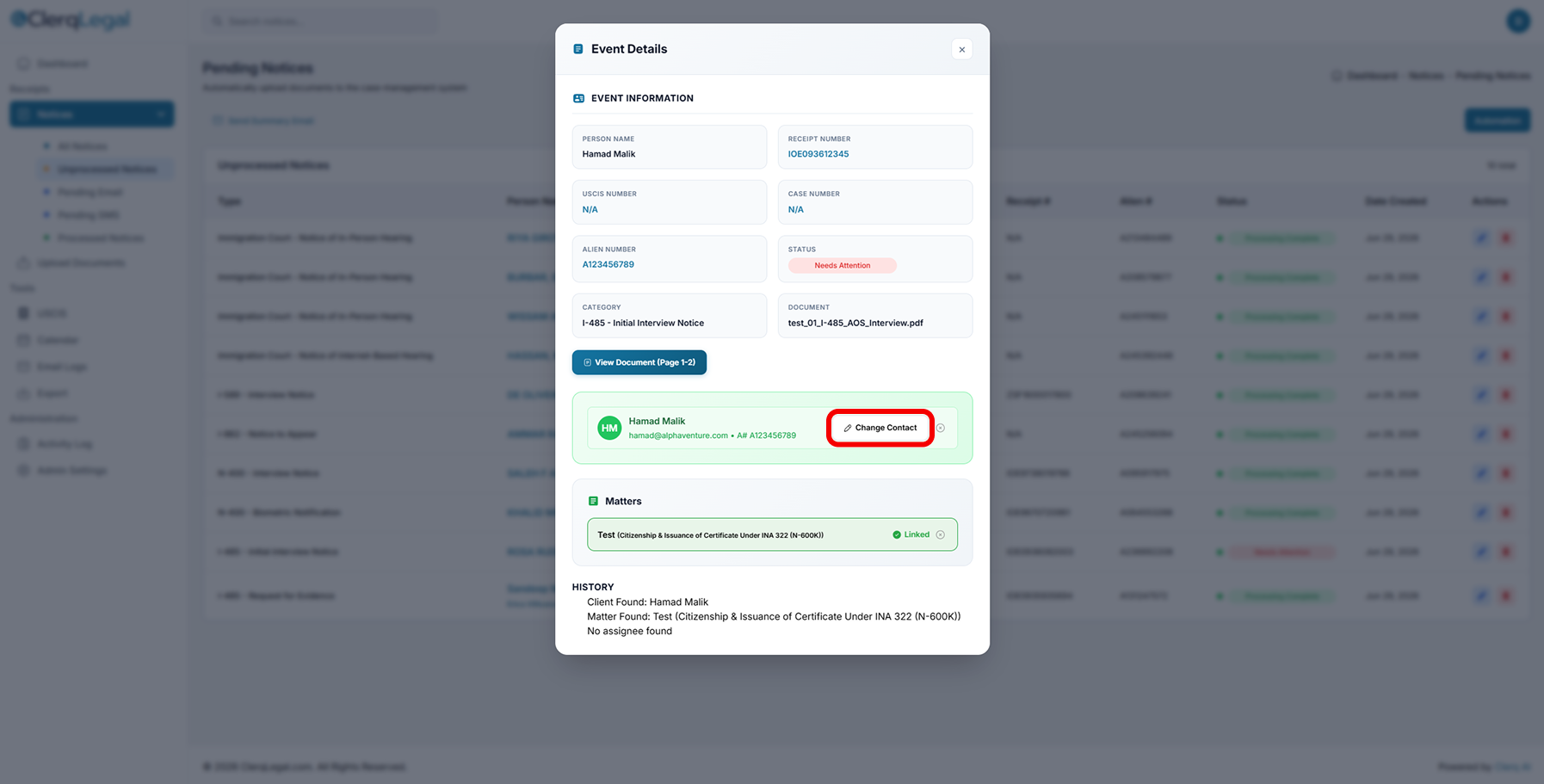Click email hamad@alphaventure.com
Viewport: 1544px width, 784px height.
click(677, 435)
